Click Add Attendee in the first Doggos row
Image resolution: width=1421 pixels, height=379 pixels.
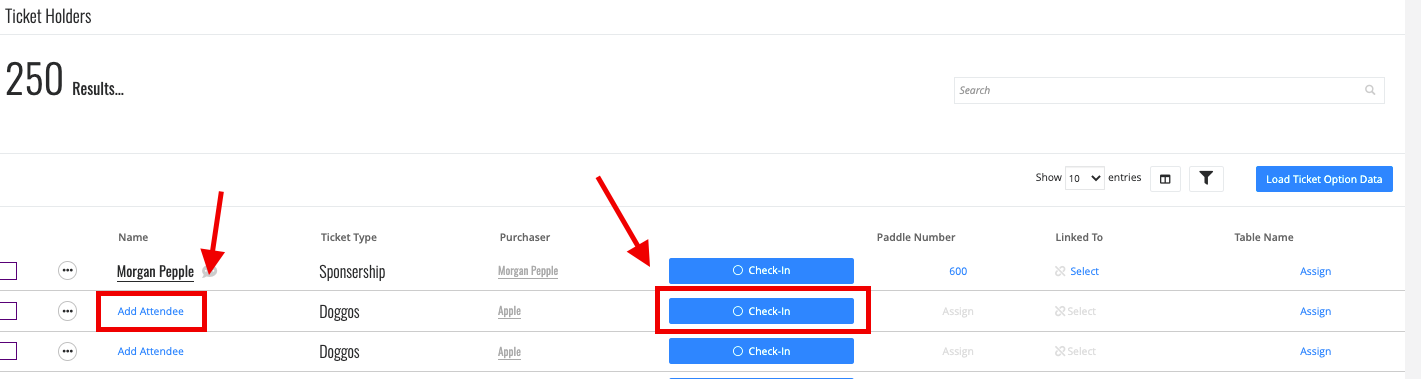(x=151, y=311)
